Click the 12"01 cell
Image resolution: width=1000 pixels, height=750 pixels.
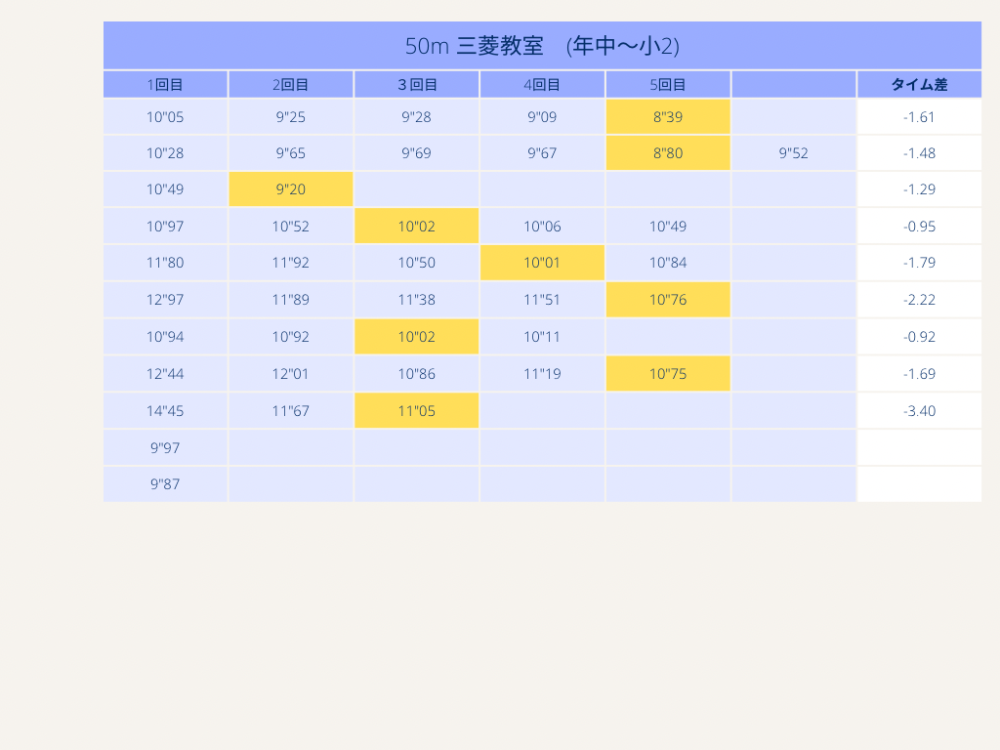(291, 374)
